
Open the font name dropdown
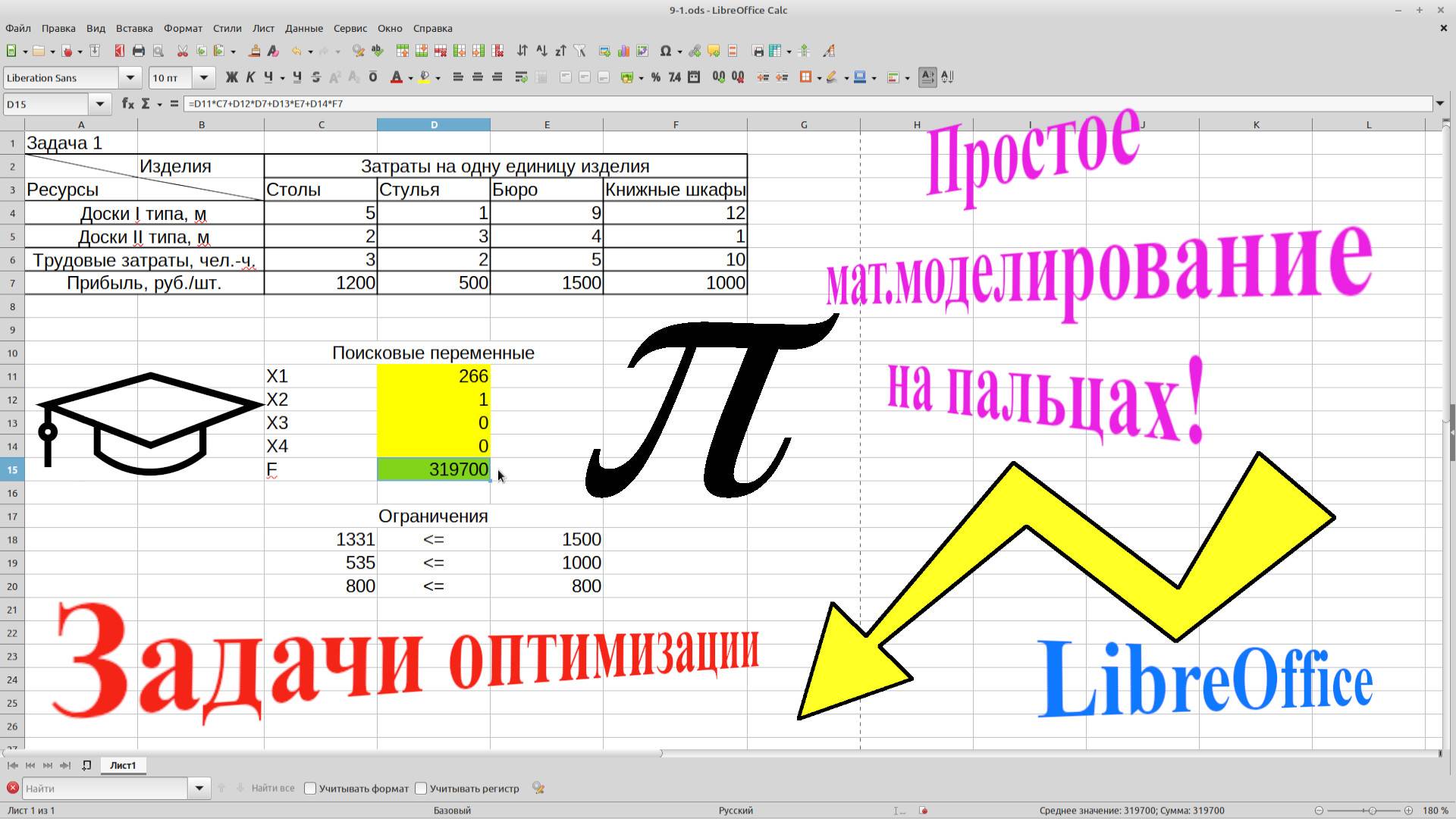click(x=129, y=77)
